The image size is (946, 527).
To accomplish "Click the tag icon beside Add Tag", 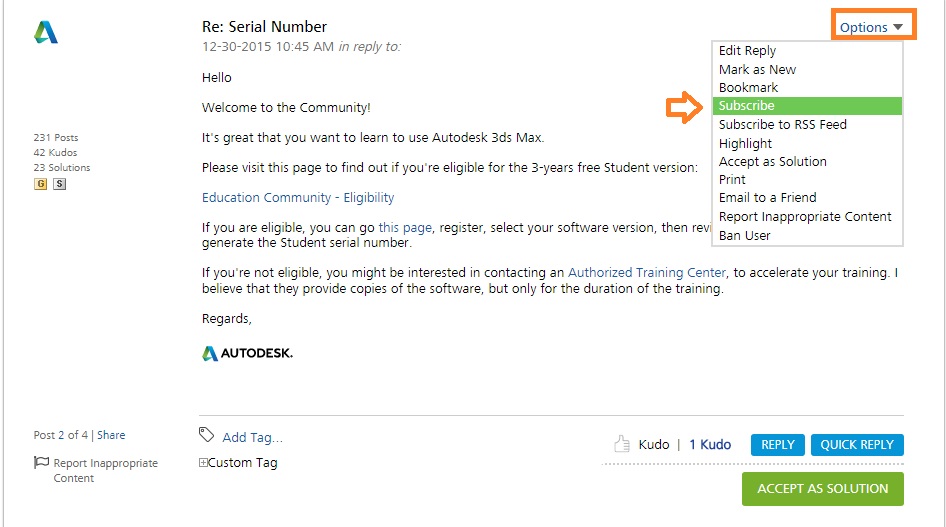I will 207,435.
